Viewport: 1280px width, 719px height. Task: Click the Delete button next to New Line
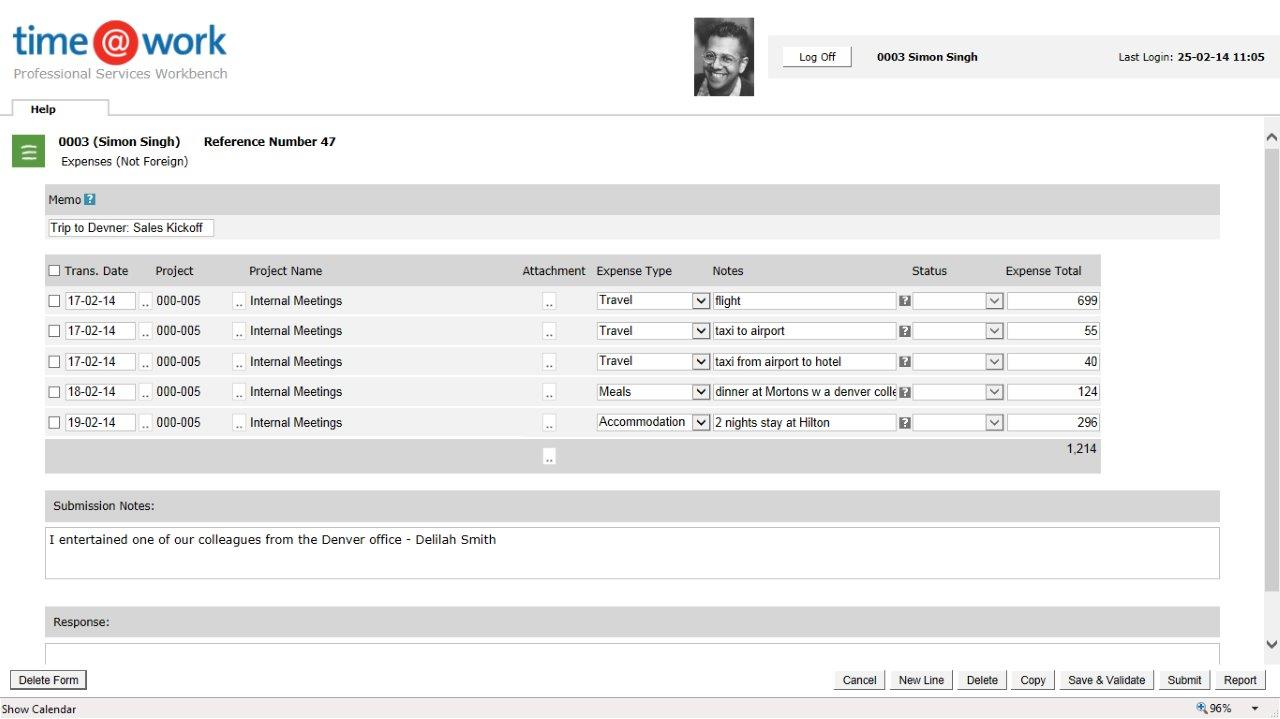pos(982,680)
